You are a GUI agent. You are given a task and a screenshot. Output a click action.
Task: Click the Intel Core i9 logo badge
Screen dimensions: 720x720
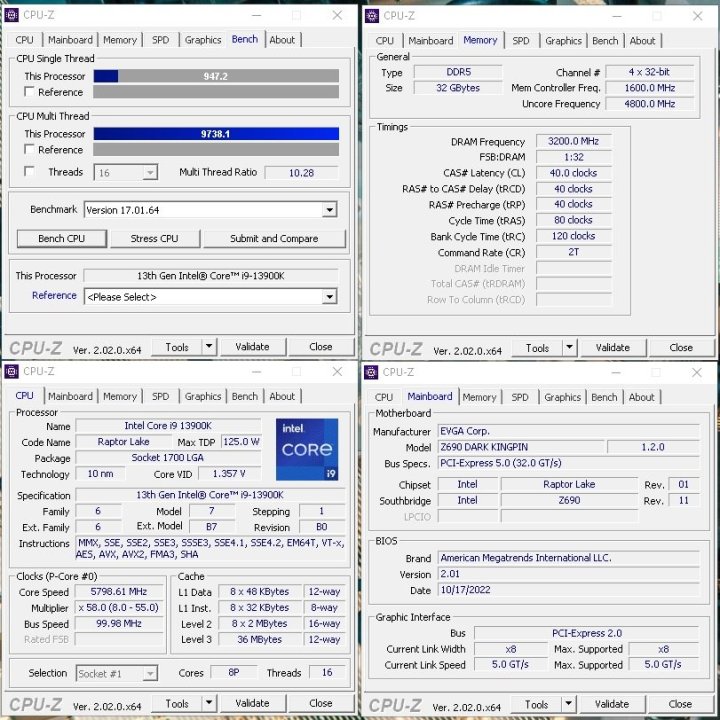306,449
